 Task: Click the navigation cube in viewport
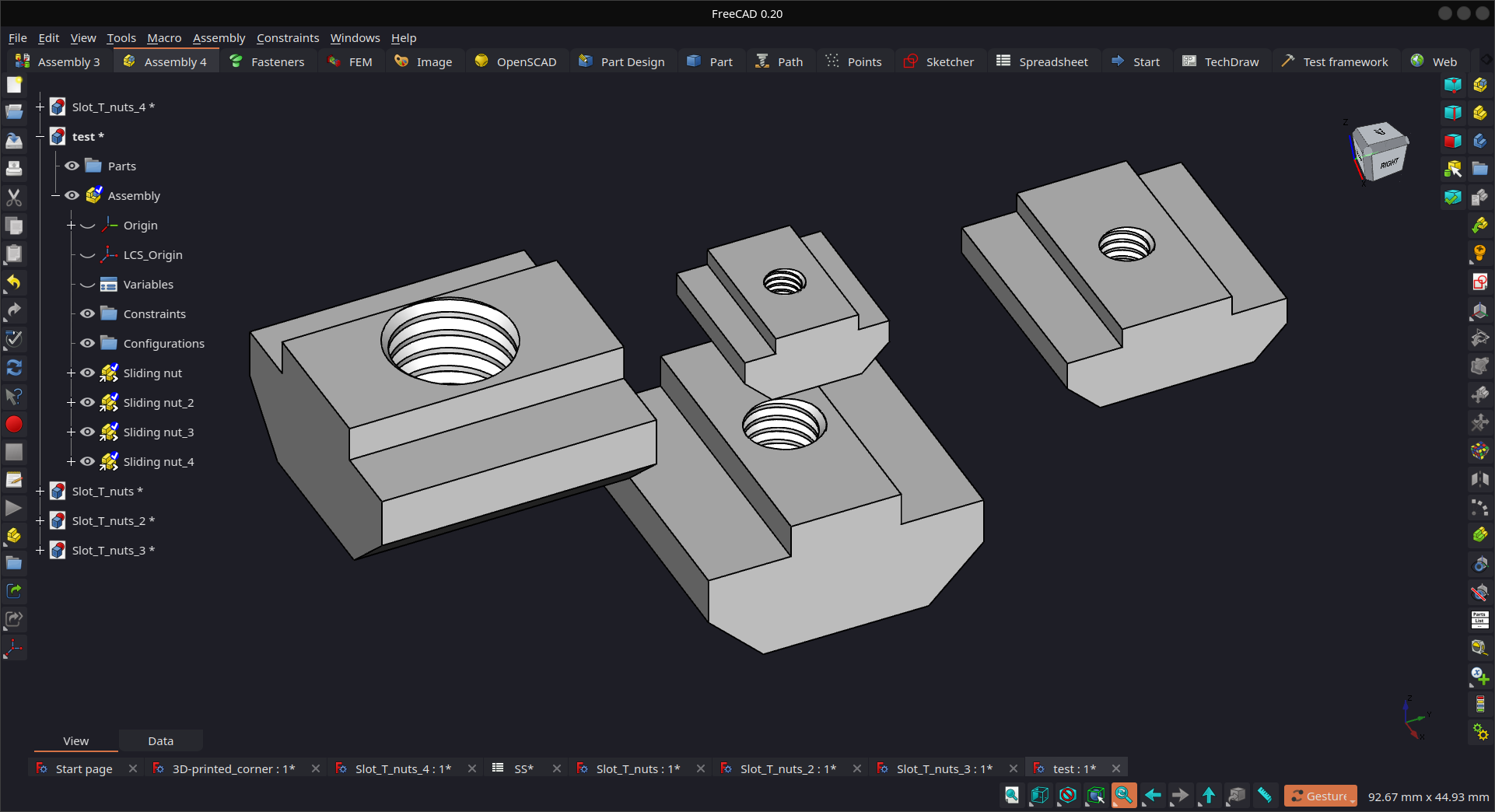click(x=1381, y=152)
